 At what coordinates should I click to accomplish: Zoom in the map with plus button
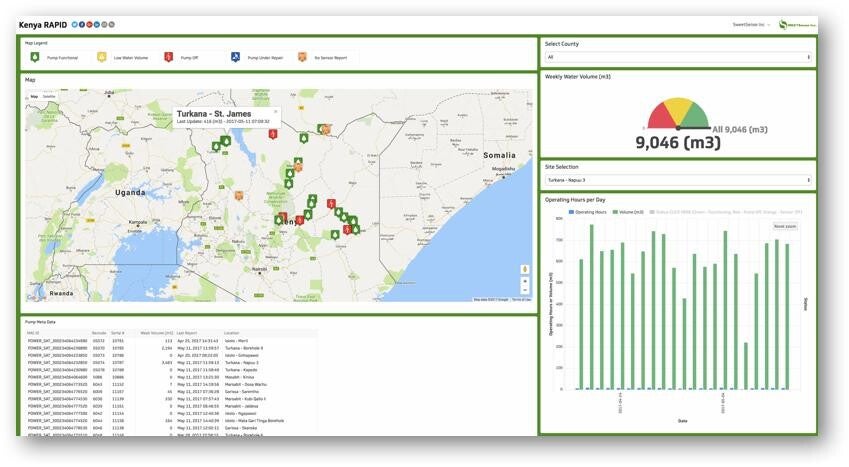point(524,282)
